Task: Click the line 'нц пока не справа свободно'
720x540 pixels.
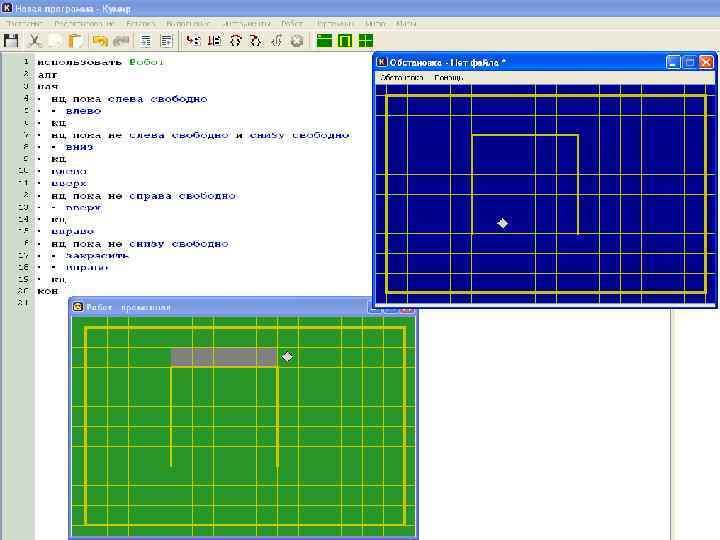Action: (143, 196)
